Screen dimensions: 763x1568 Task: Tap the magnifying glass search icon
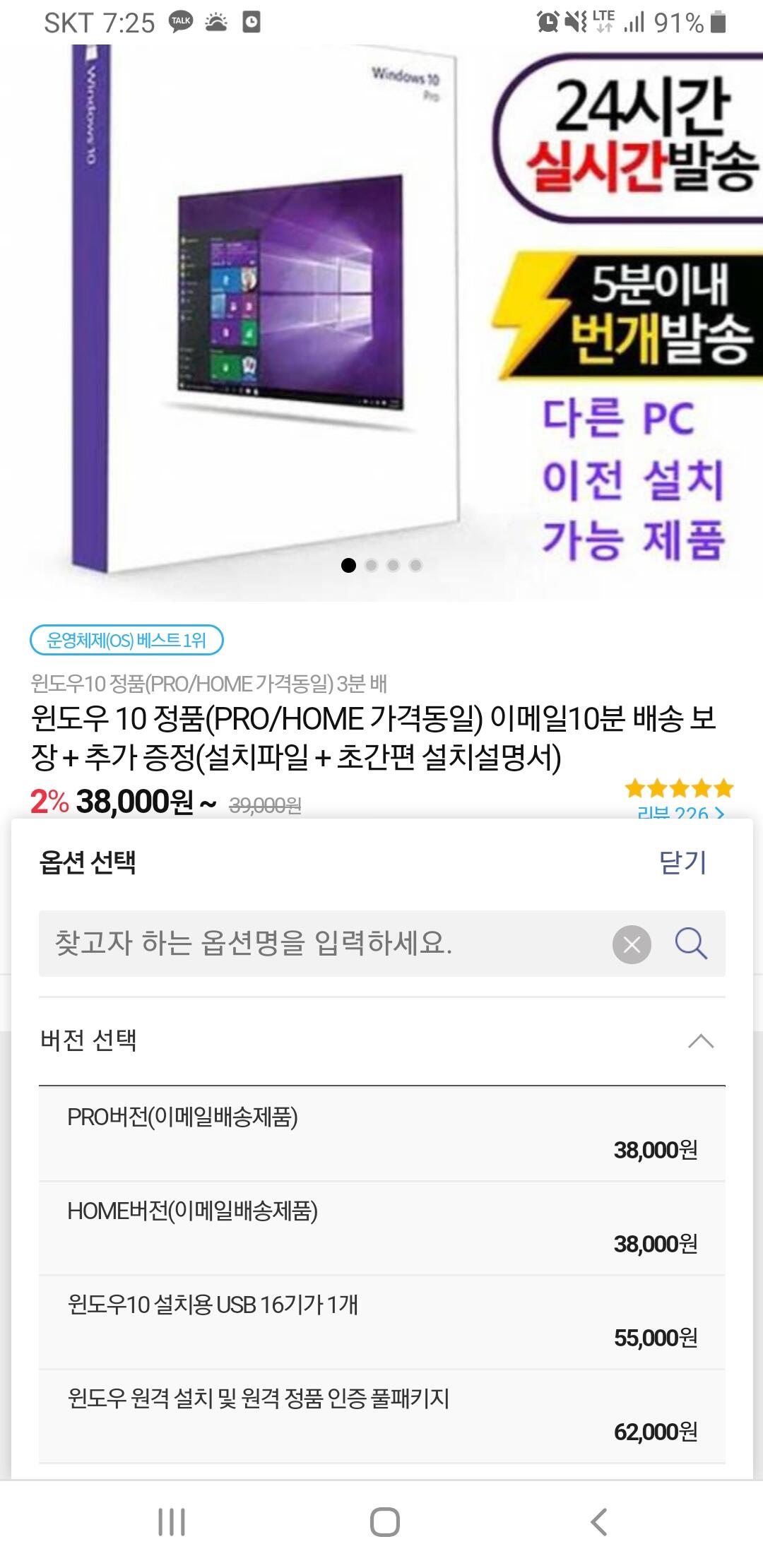(x=690, y=944)
